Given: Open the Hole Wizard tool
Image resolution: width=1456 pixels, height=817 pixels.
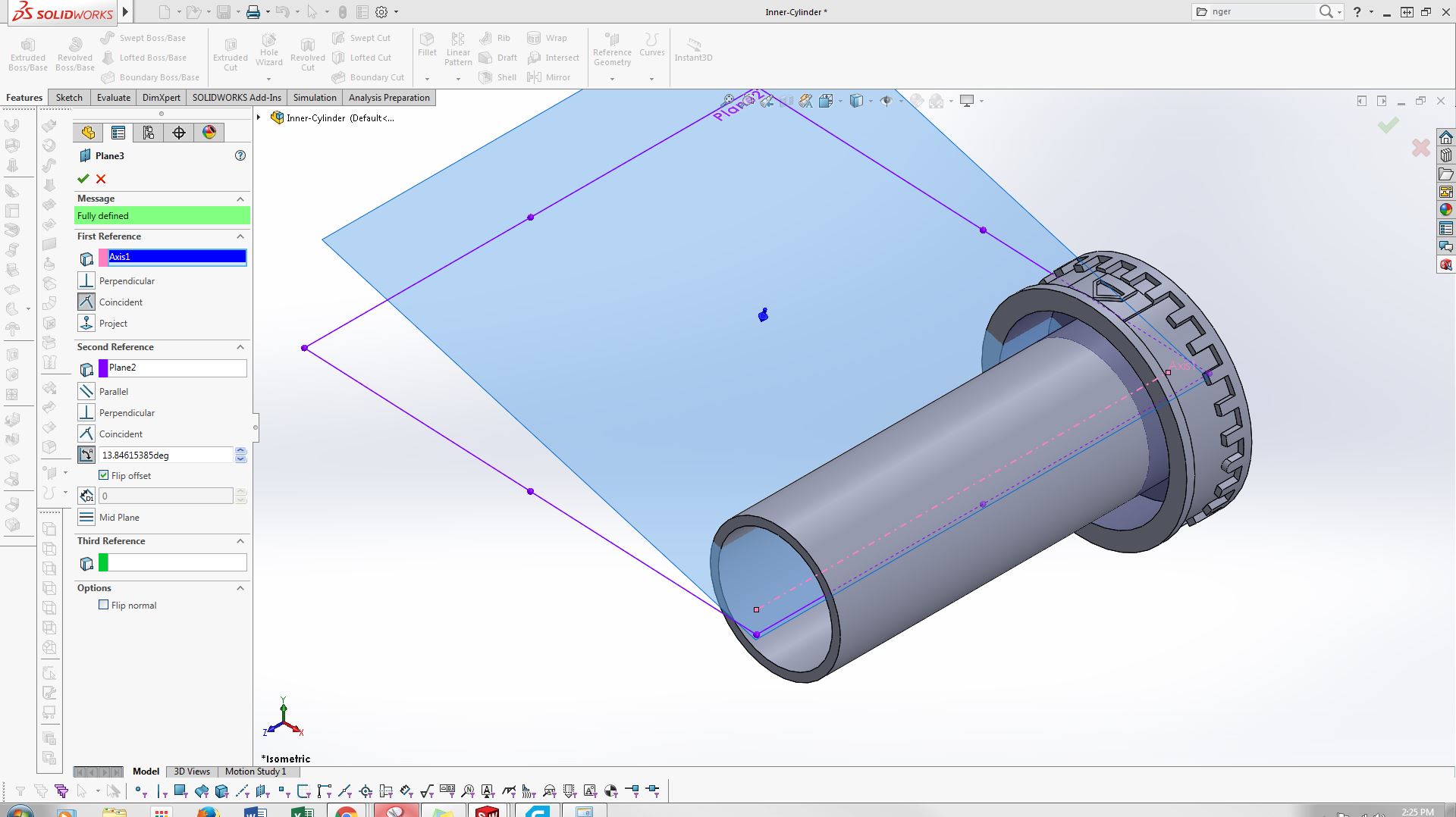Looking at the screenshot, I should (269, 50).
